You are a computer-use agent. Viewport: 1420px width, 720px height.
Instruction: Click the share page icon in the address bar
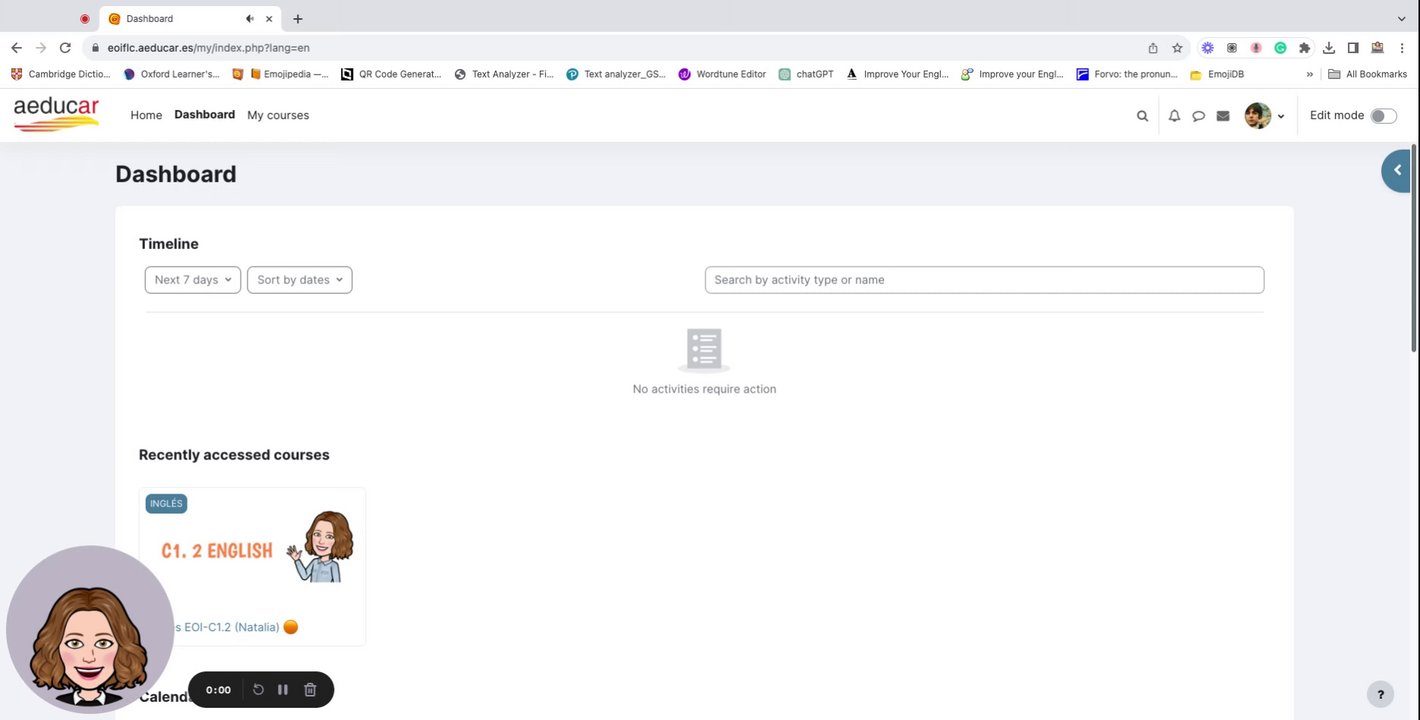pos(1153,47)
